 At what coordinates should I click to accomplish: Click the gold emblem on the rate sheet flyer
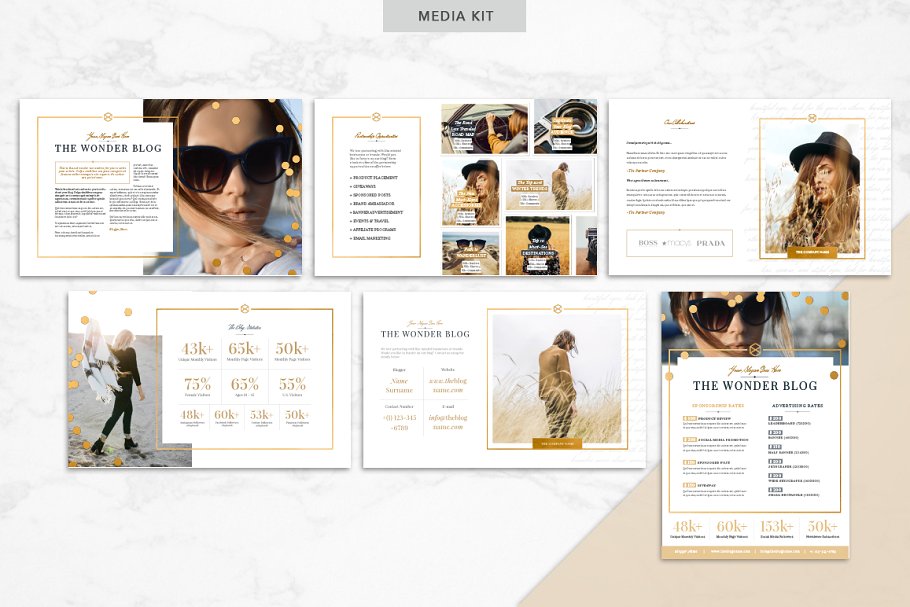coord(755,349)
